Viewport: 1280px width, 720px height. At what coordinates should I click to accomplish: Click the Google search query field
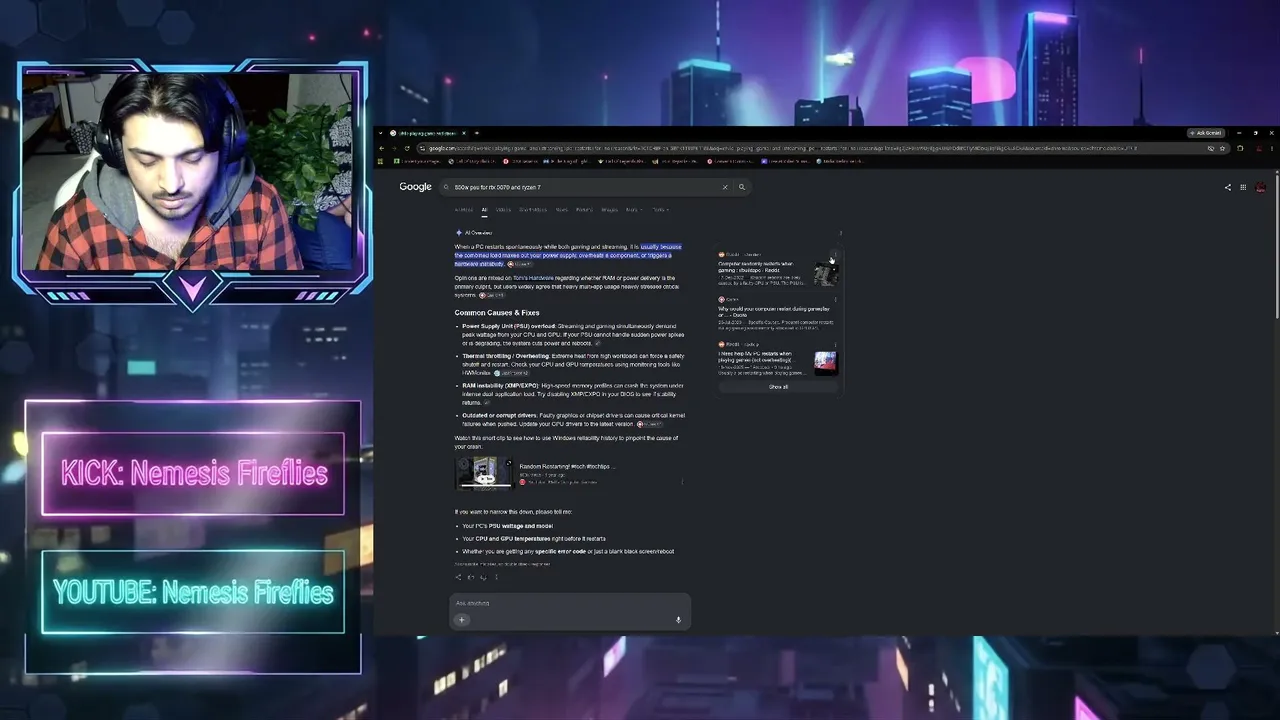click(x=585, y=187)
